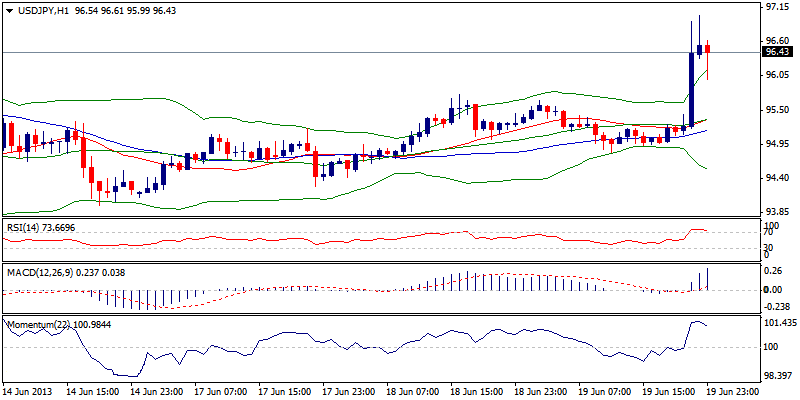Screen dimensions: 800x400
Task: Click the large blue breakout candle
Action: (691, 88)
